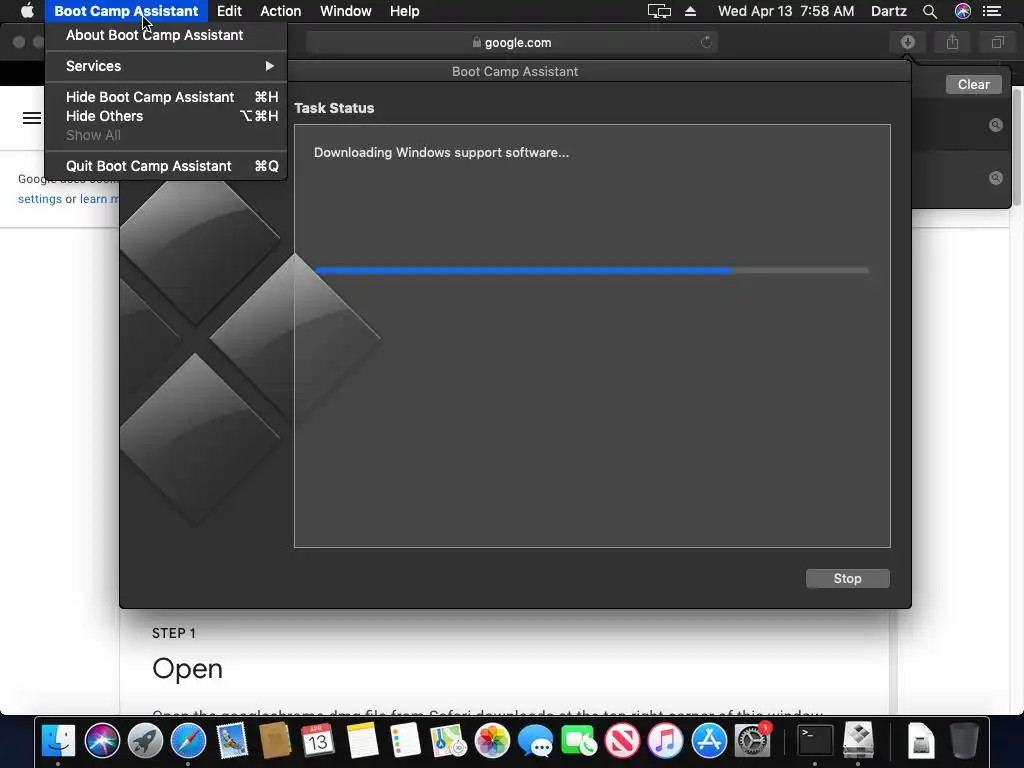
Task: Click the Boot Camp Assistant title bar
Action: (x=515, y=71)
